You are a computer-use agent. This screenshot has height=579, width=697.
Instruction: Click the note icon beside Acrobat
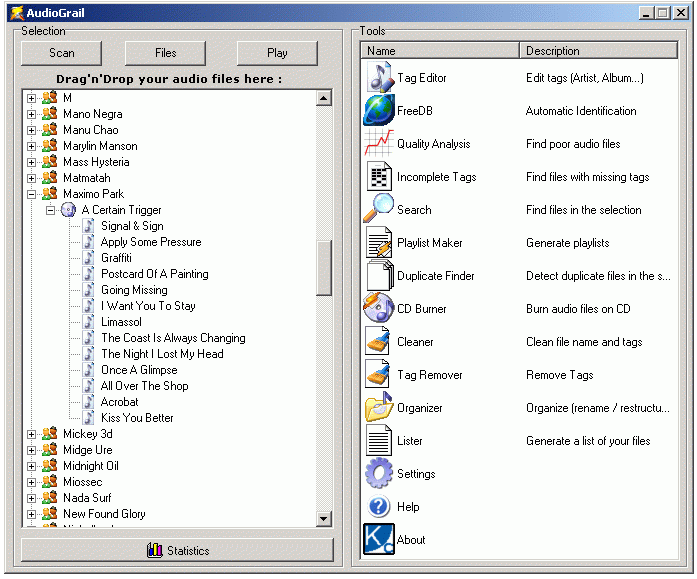[88, 401]
